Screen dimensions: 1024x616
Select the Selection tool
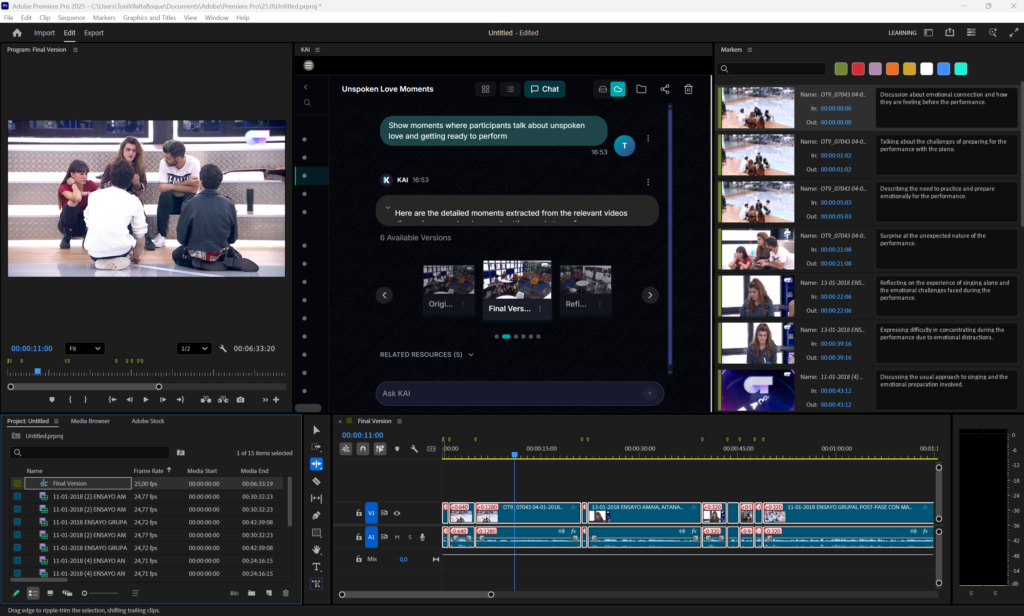point(316,431)
